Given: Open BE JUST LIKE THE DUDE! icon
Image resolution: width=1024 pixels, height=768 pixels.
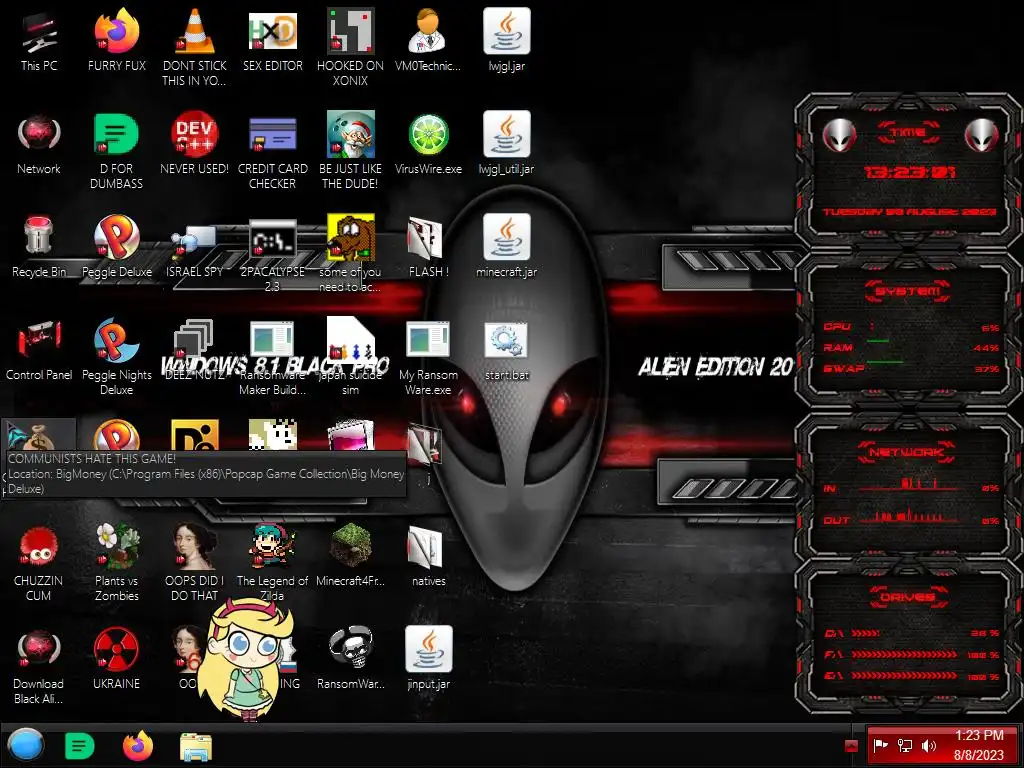Looking at the screenshot, I should (x=350, y=135).
